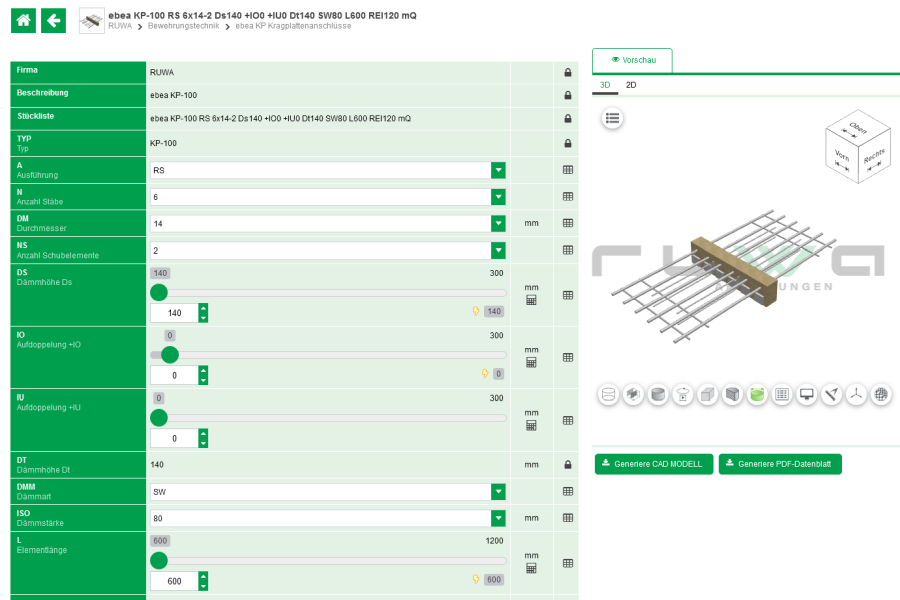Open the Vorschau preview tab

click(x=632, y=61)
